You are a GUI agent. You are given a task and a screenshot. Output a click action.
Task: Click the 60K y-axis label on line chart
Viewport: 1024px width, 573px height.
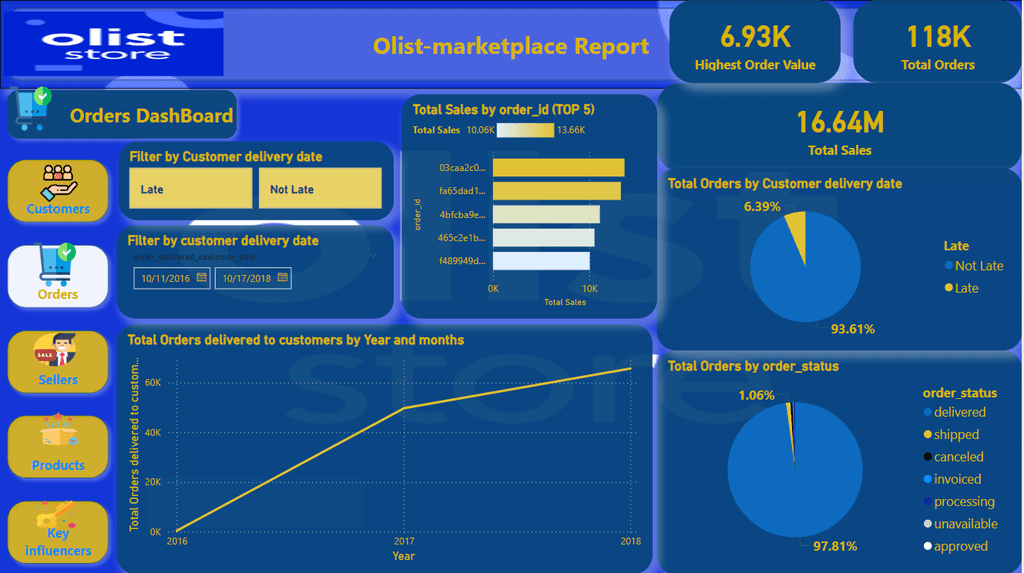coord(153,383)
